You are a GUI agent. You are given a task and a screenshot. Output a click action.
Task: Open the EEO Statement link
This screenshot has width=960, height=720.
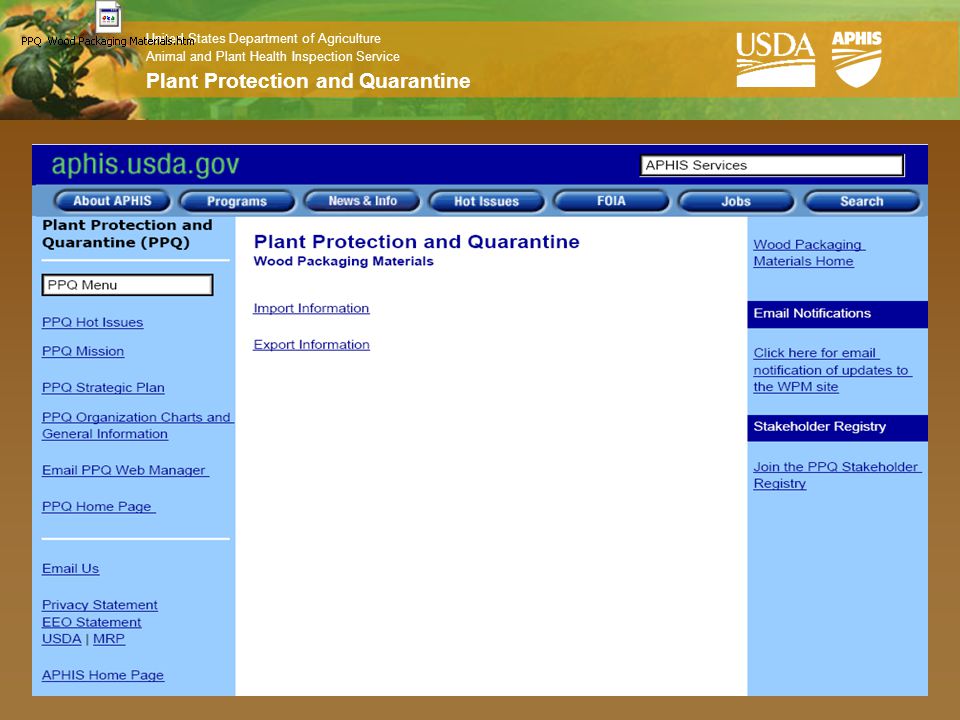pos(91,622)
